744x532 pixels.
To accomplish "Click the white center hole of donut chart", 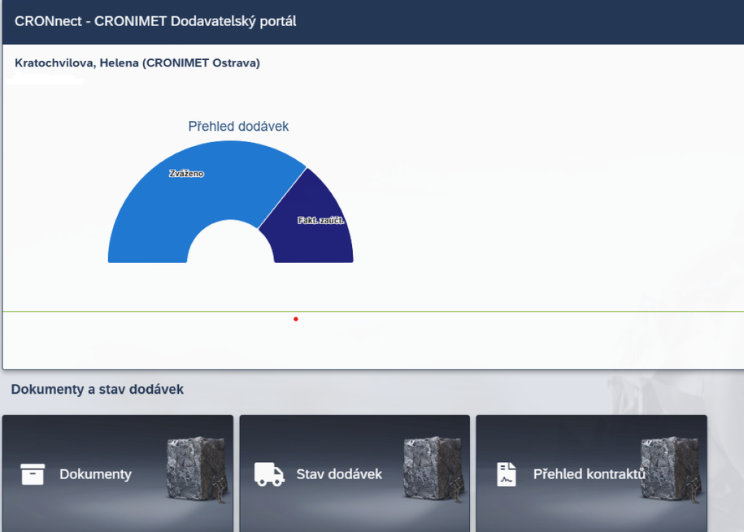I will pos(230,250).
